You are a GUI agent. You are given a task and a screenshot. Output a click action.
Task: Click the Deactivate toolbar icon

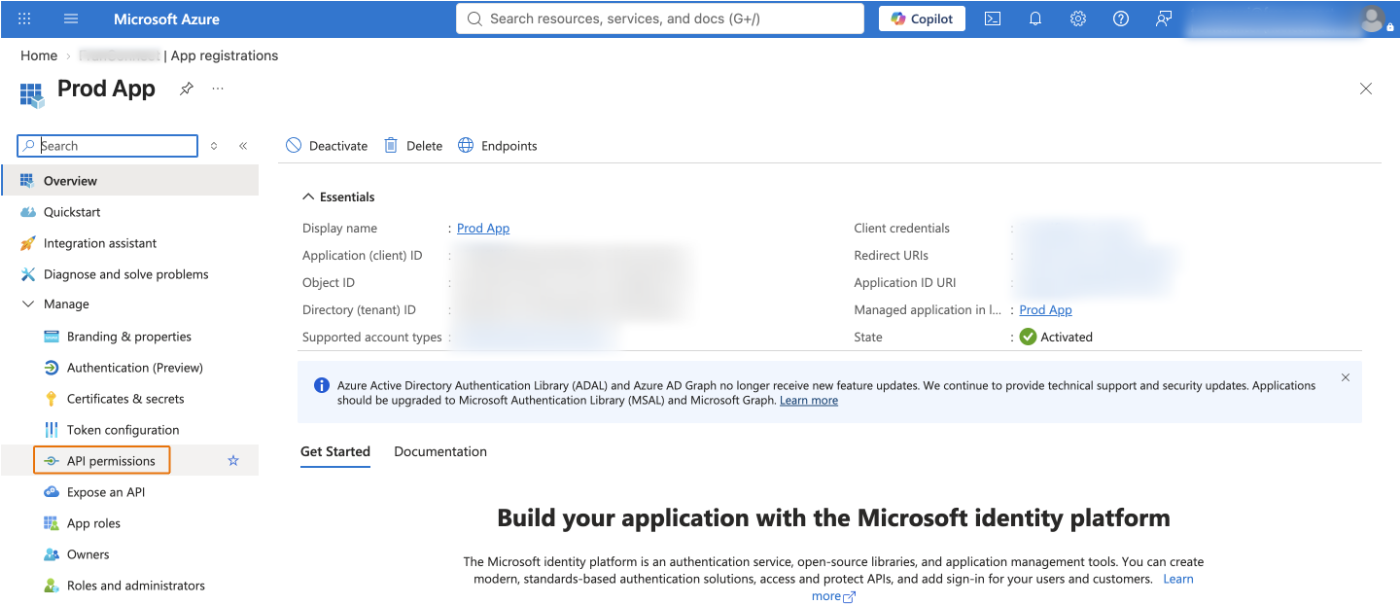pyautogui.click(x=293, y=146)
